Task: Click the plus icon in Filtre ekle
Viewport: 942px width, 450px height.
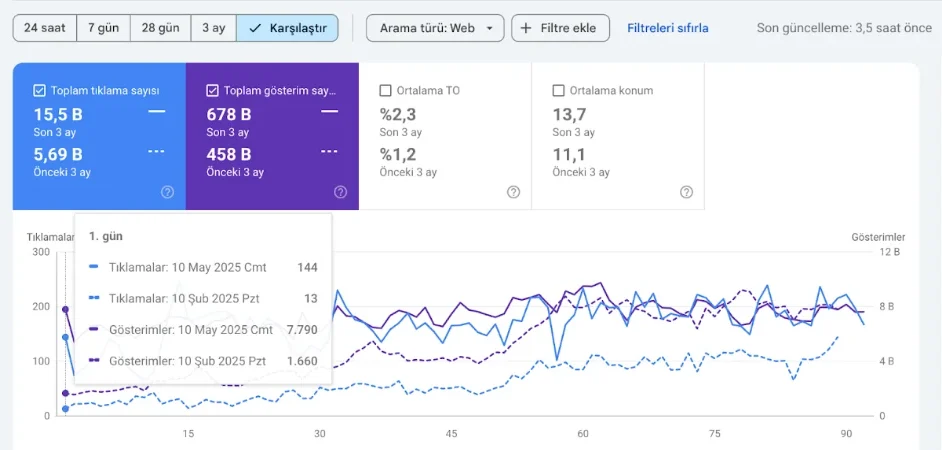Action: pyautogui.click(x=527, y=28)
